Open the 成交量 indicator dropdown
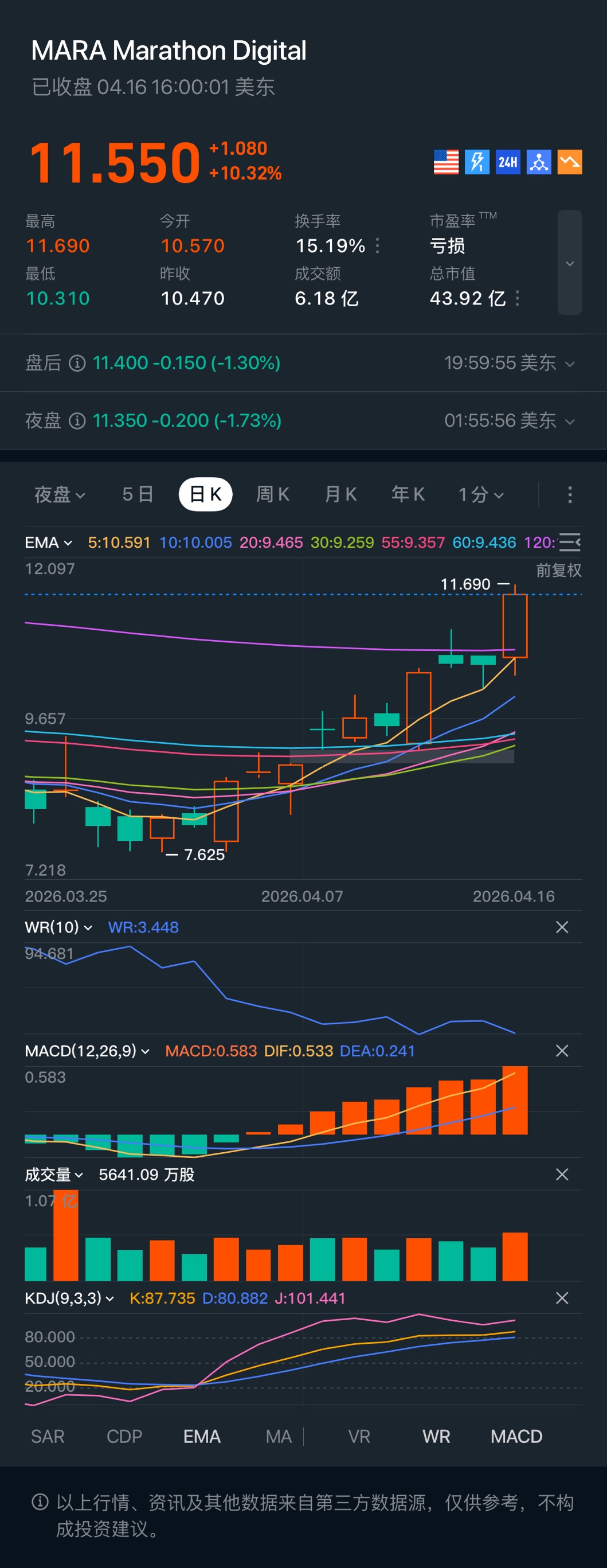 (x=53, y=1174)
